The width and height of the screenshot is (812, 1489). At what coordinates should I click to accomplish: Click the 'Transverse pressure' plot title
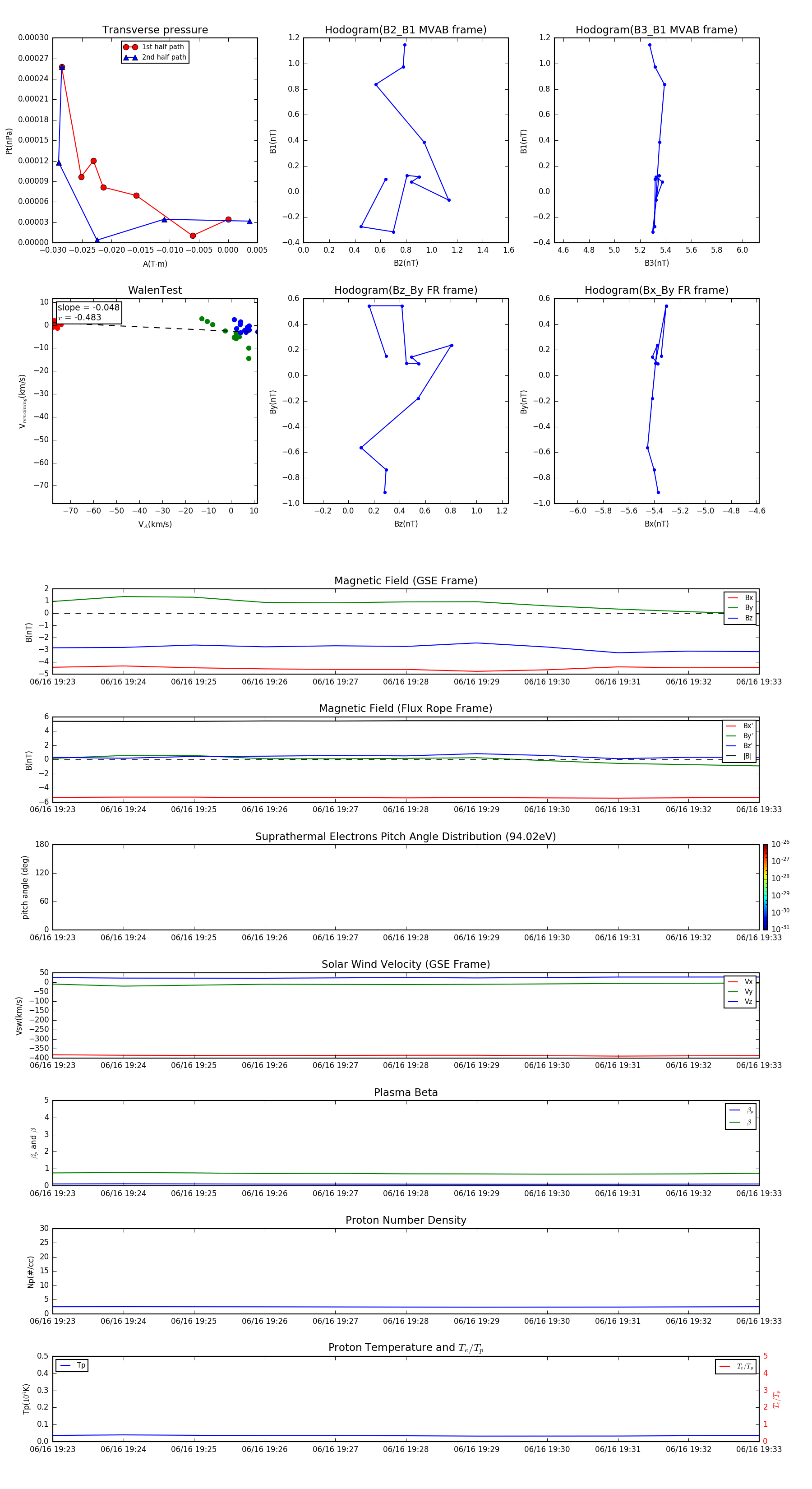(155, 30)
